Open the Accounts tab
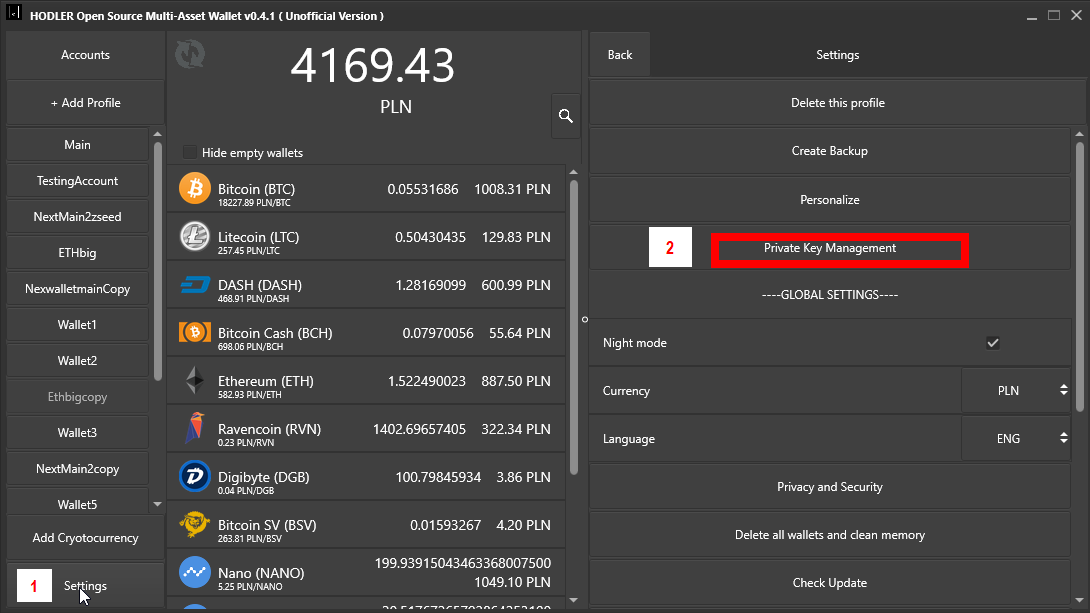This screenshot has height=613, width=1090. point(86,55)
